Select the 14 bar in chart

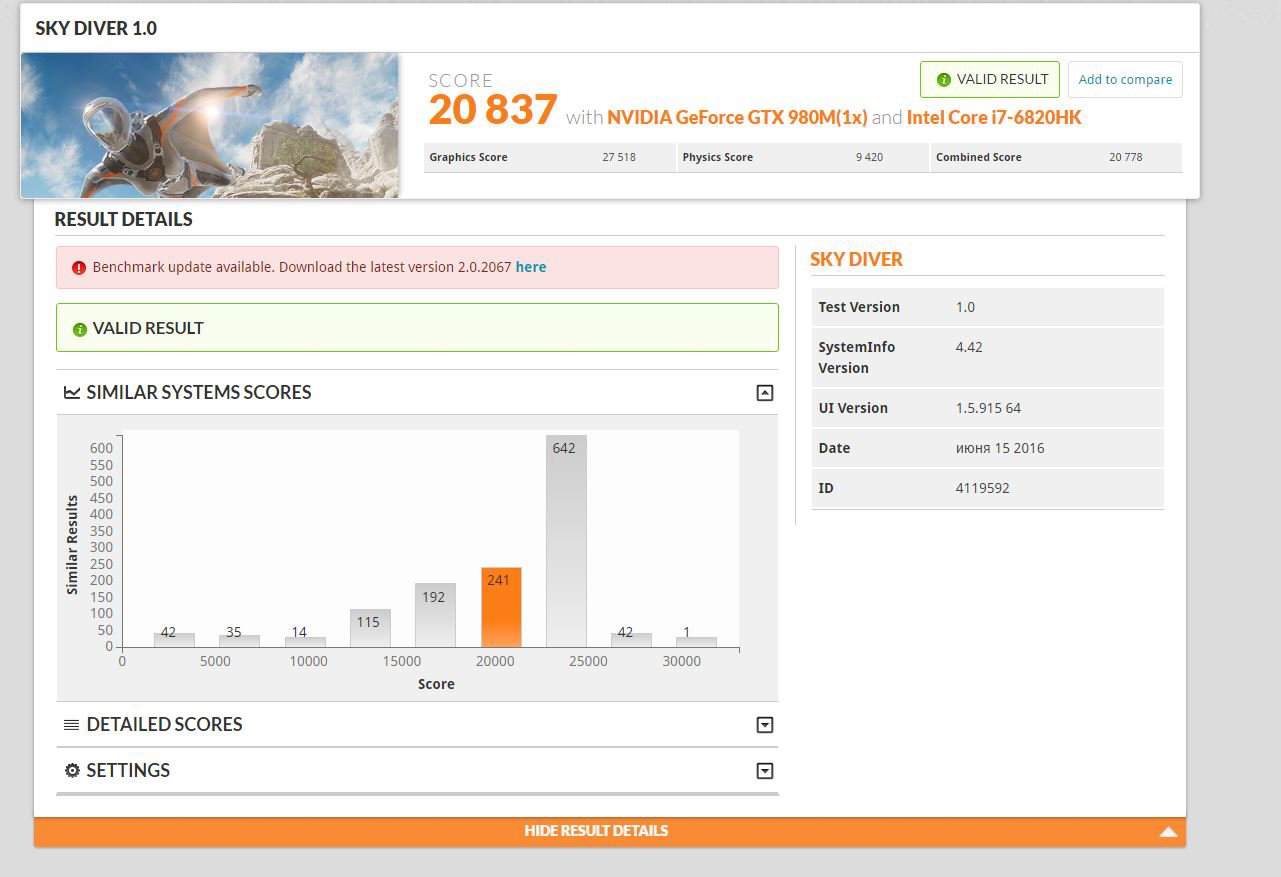click(x=305, y=642)
